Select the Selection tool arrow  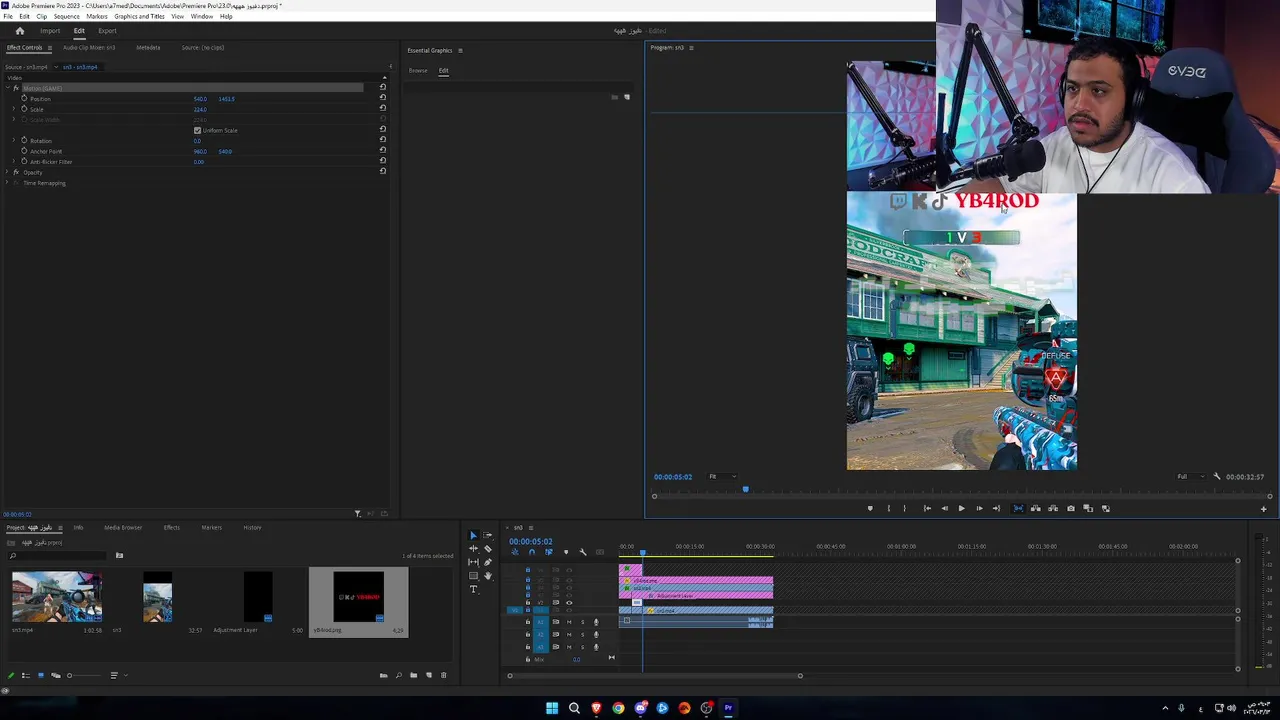coord(474,536)
